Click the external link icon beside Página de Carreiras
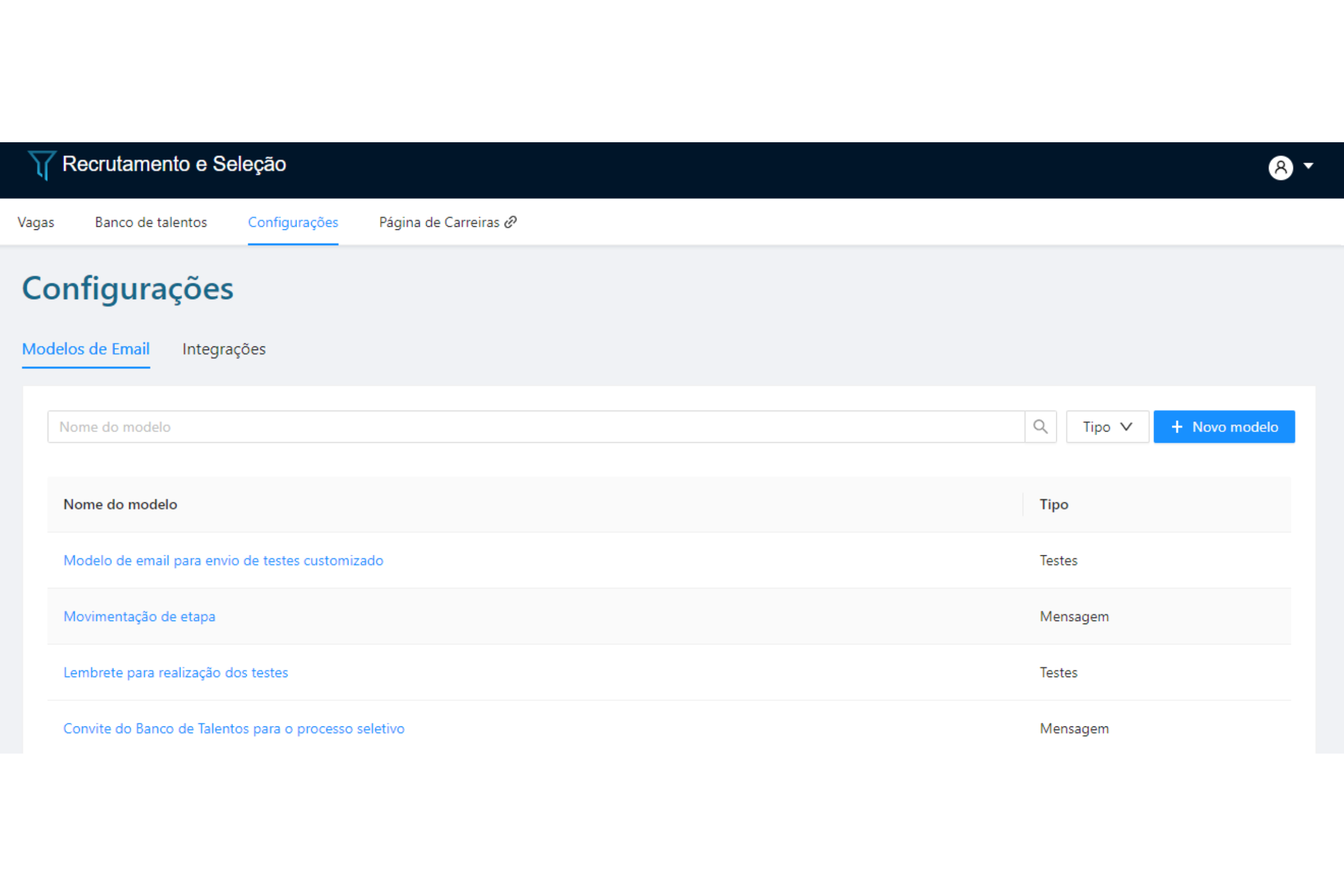 [511, 222]
